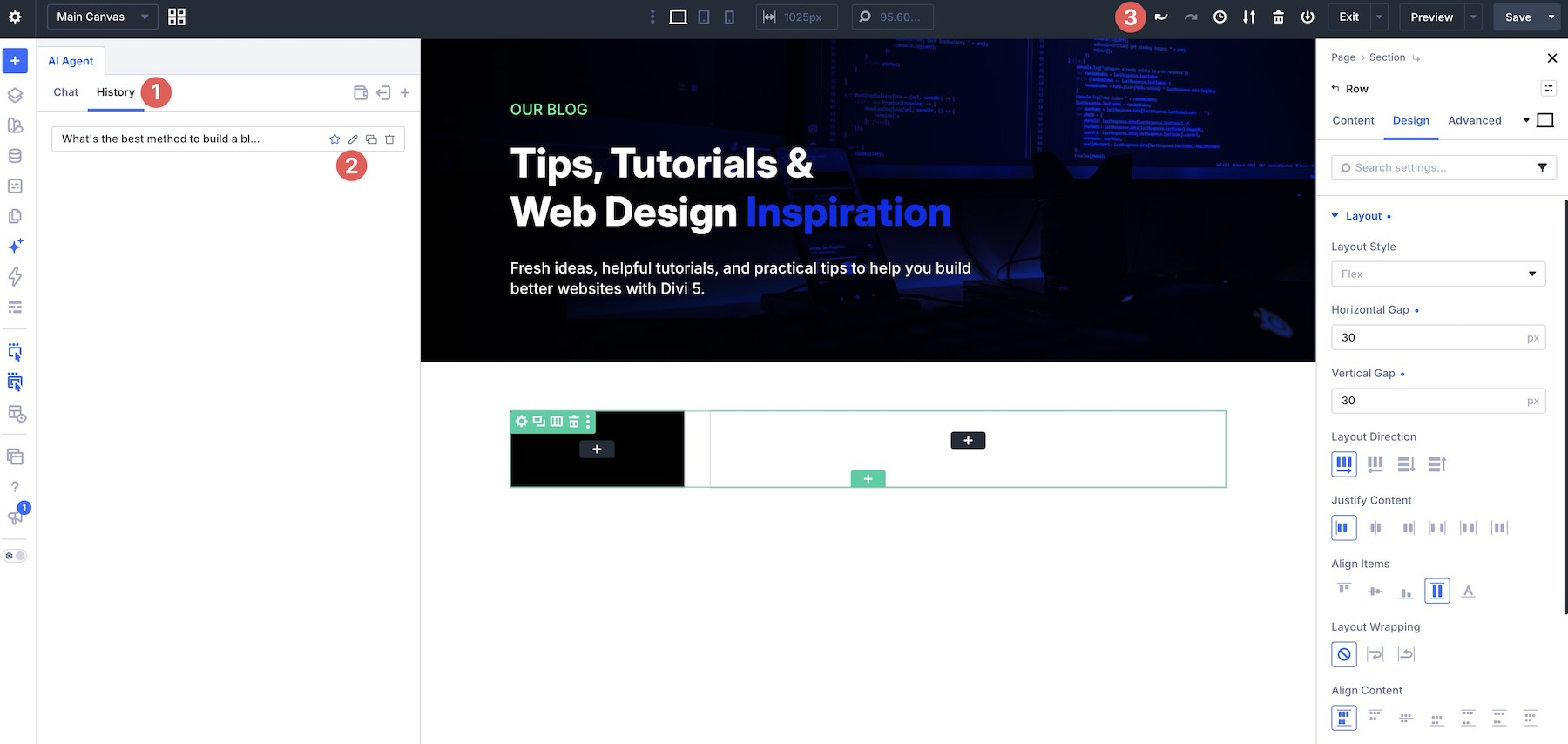Delete the chat history entry
1568x744 pixels.
(x=389, y=139)
